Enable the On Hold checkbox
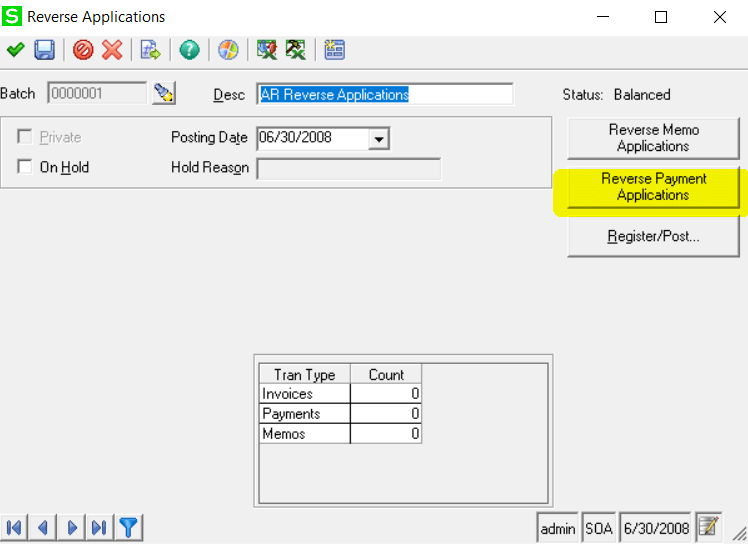 [x=25, y=167]
